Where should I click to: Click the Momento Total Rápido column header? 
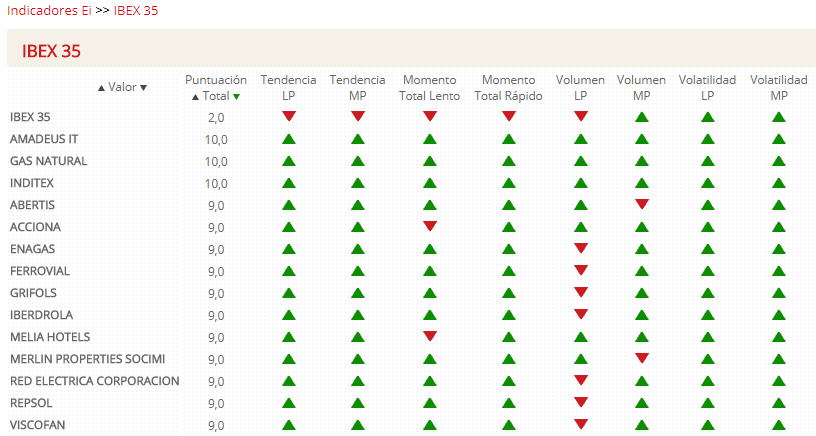(x=508, y=87)
